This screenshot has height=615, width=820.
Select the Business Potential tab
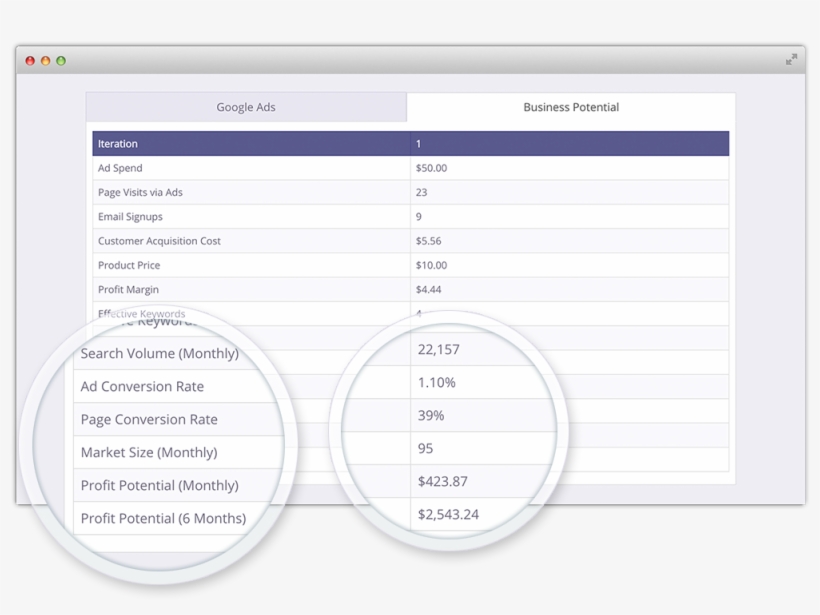(x=571, y=108)
